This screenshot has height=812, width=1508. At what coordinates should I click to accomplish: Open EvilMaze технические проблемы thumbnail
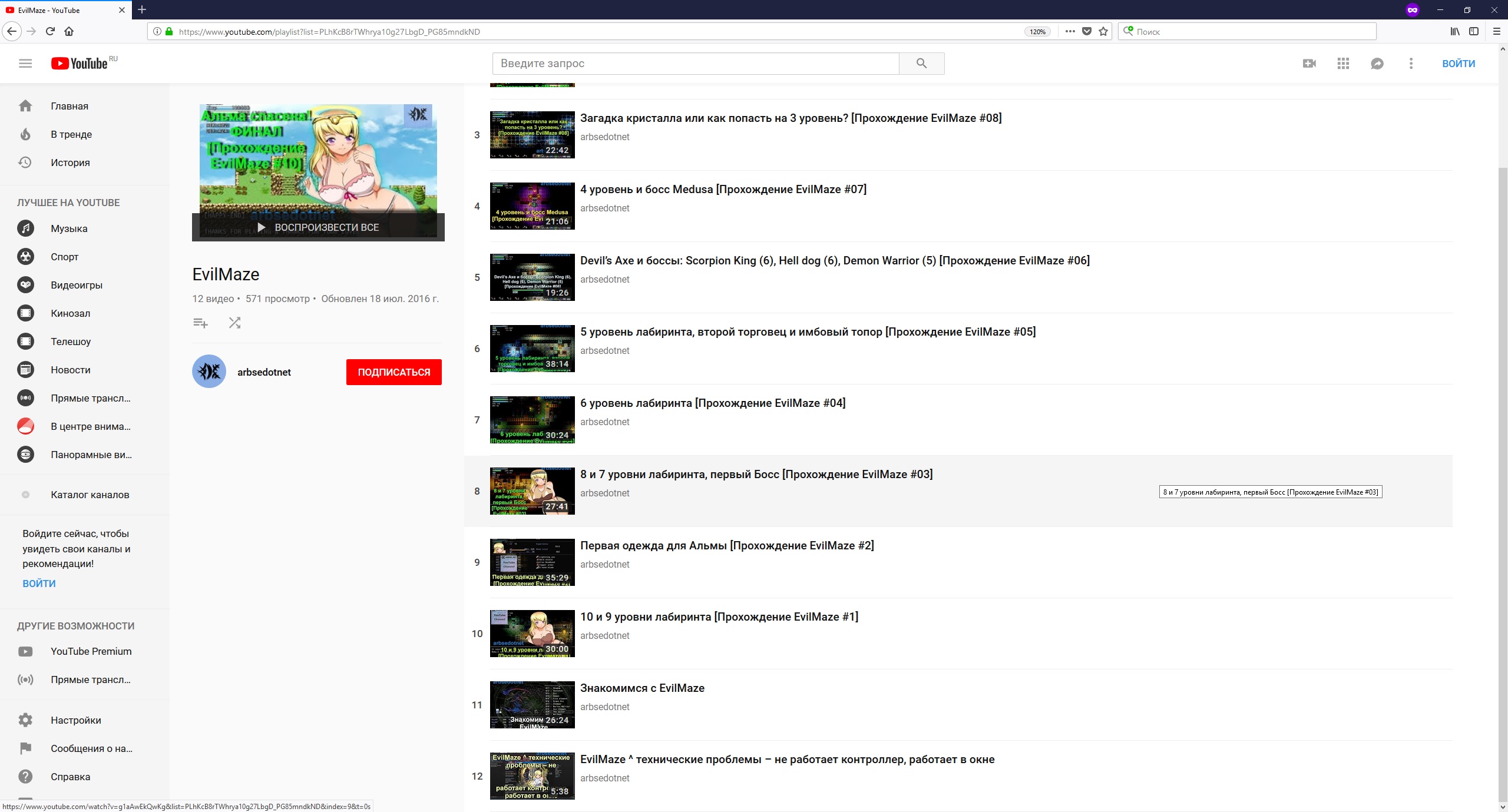coord(533,776)
